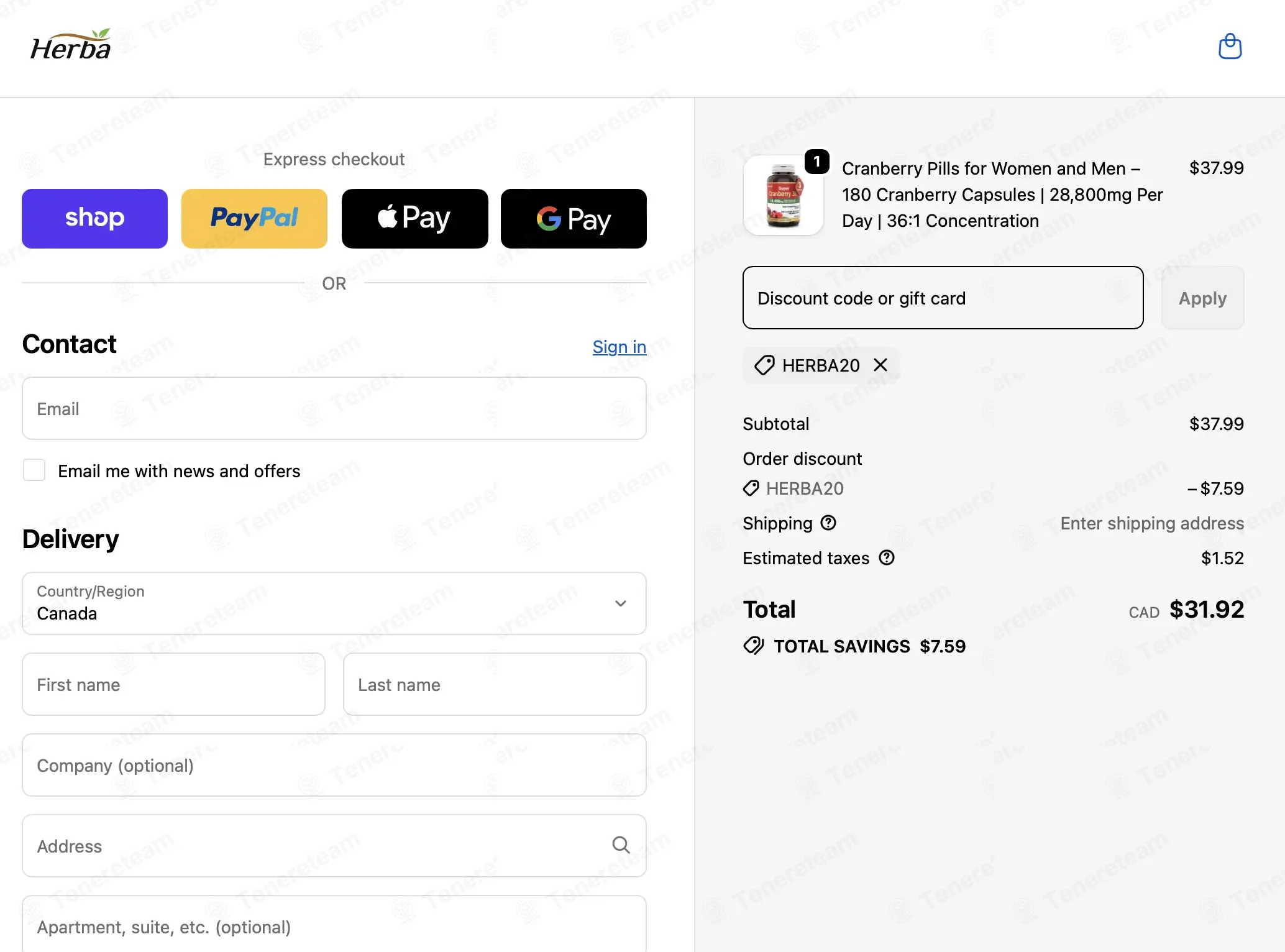
Task: Click the Apply discount button
Action: pyautogui.click(x=1202, y=298)
